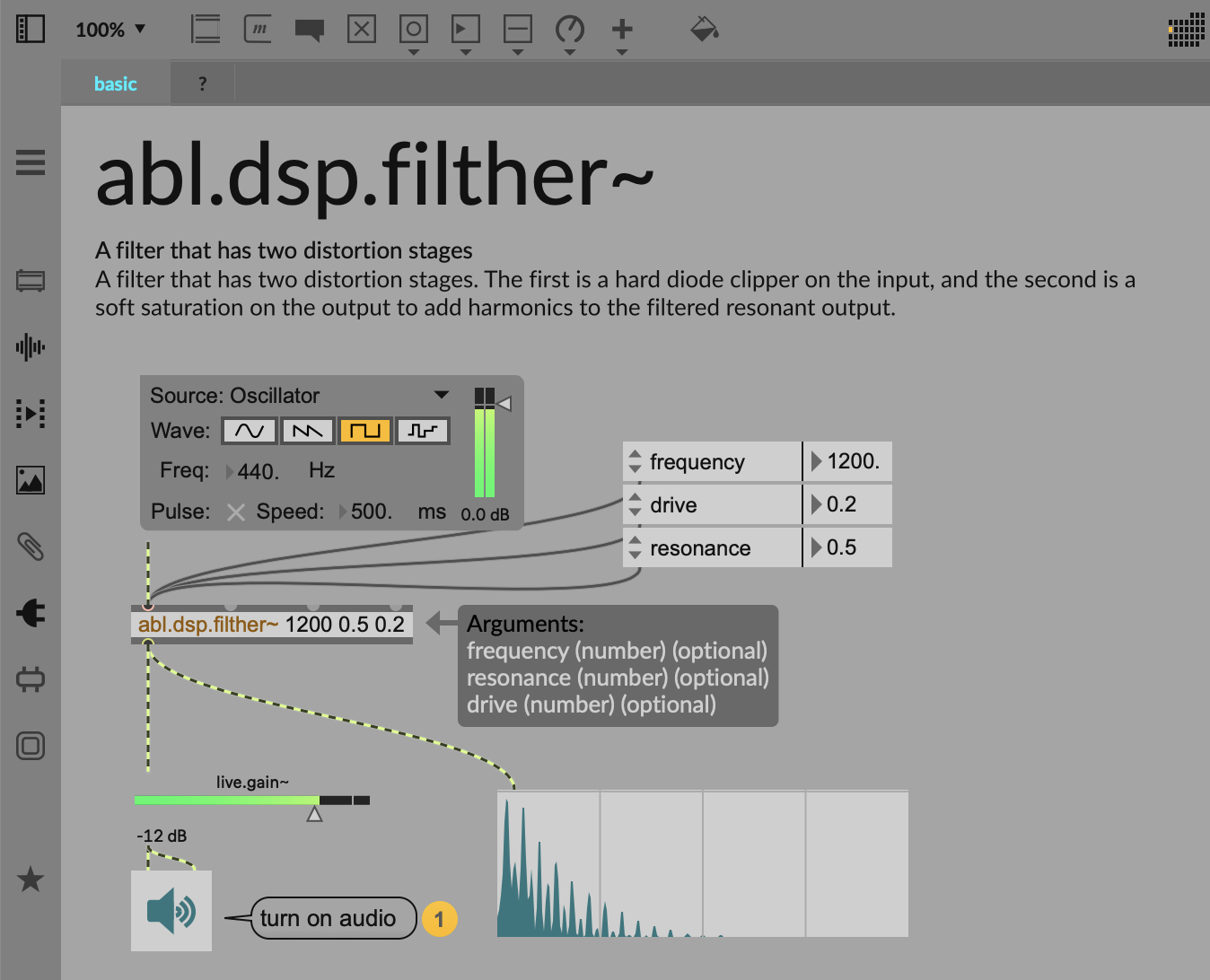Click the paperclip snippets icon
Screen dimensions: 1210x980
tap(31, 547)
